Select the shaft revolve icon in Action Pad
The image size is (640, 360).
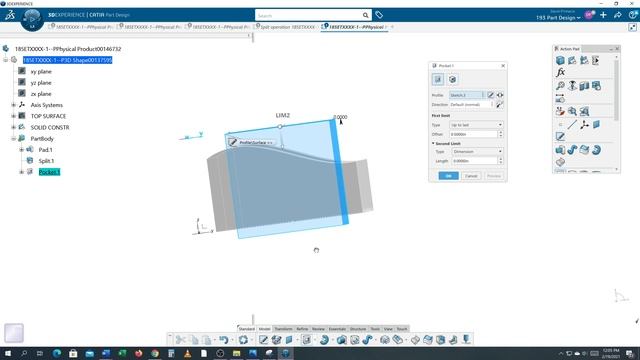click(x=596, y=150)
